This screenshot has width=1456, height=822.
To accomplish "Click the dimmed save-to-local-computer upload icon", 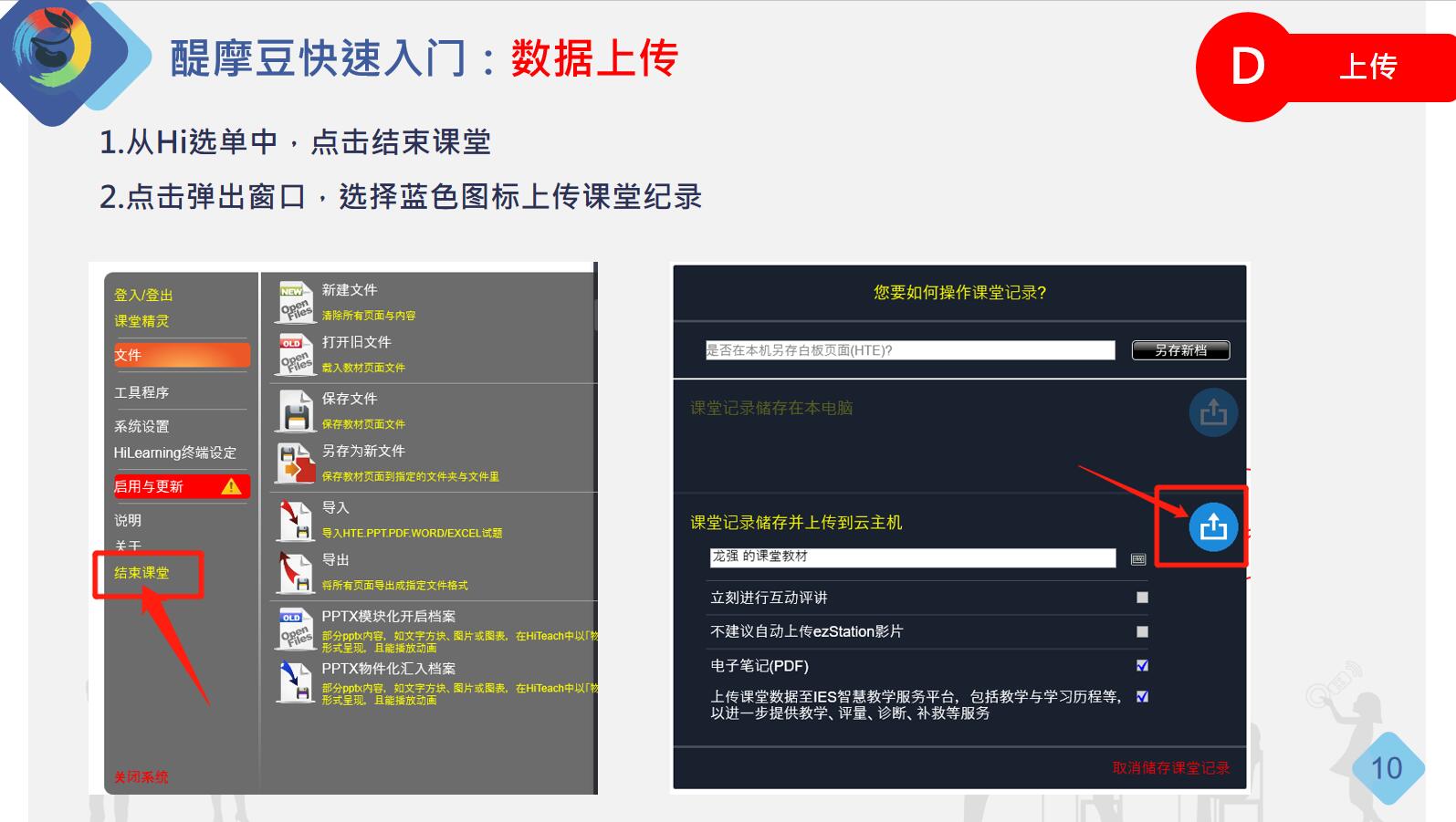I will tap(1213, 412).
